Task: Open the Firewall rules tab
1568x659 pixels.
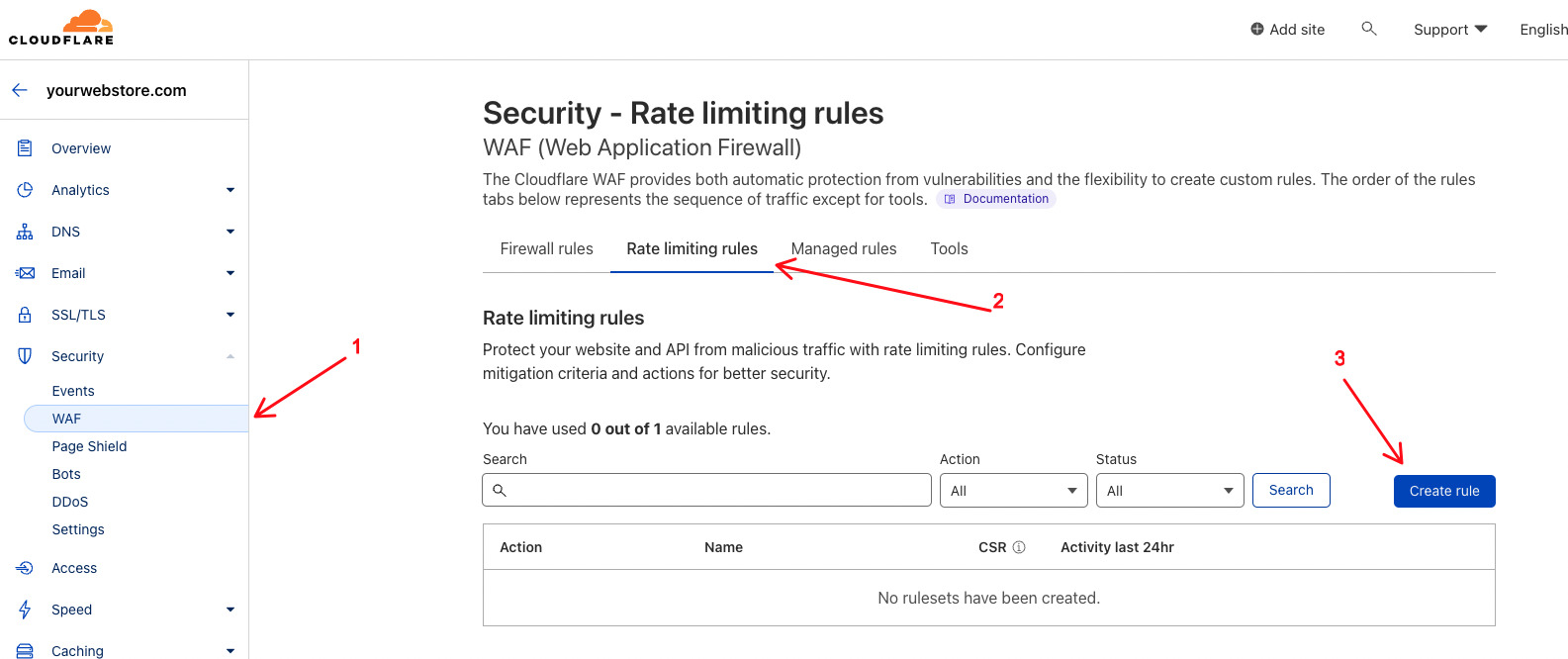Action: [546, 248]
